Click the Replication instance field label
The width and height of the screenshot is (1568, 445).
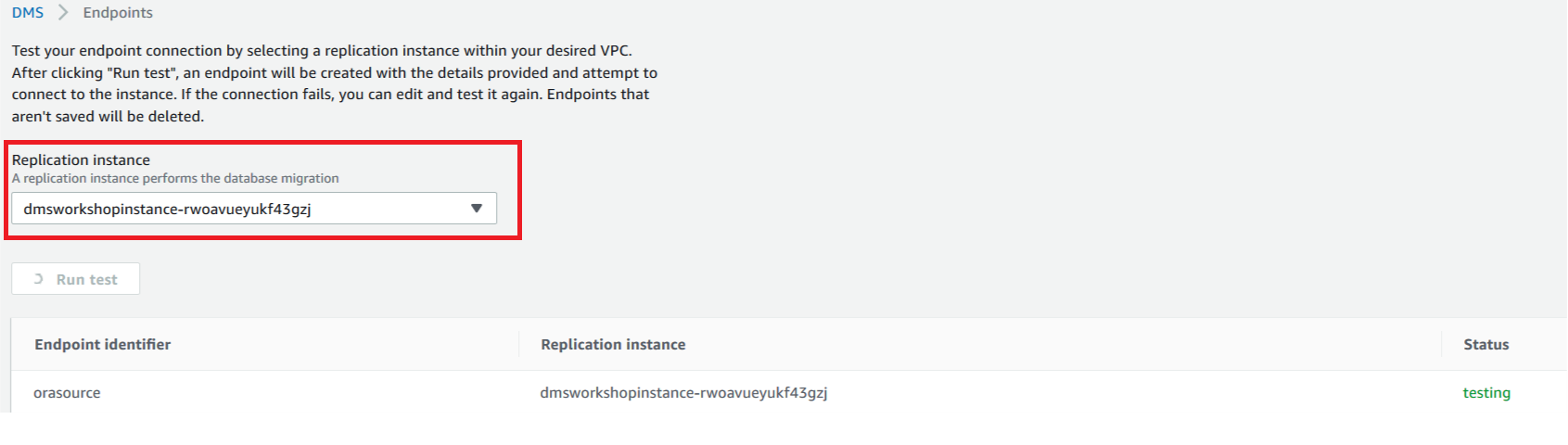pos(81,160)
